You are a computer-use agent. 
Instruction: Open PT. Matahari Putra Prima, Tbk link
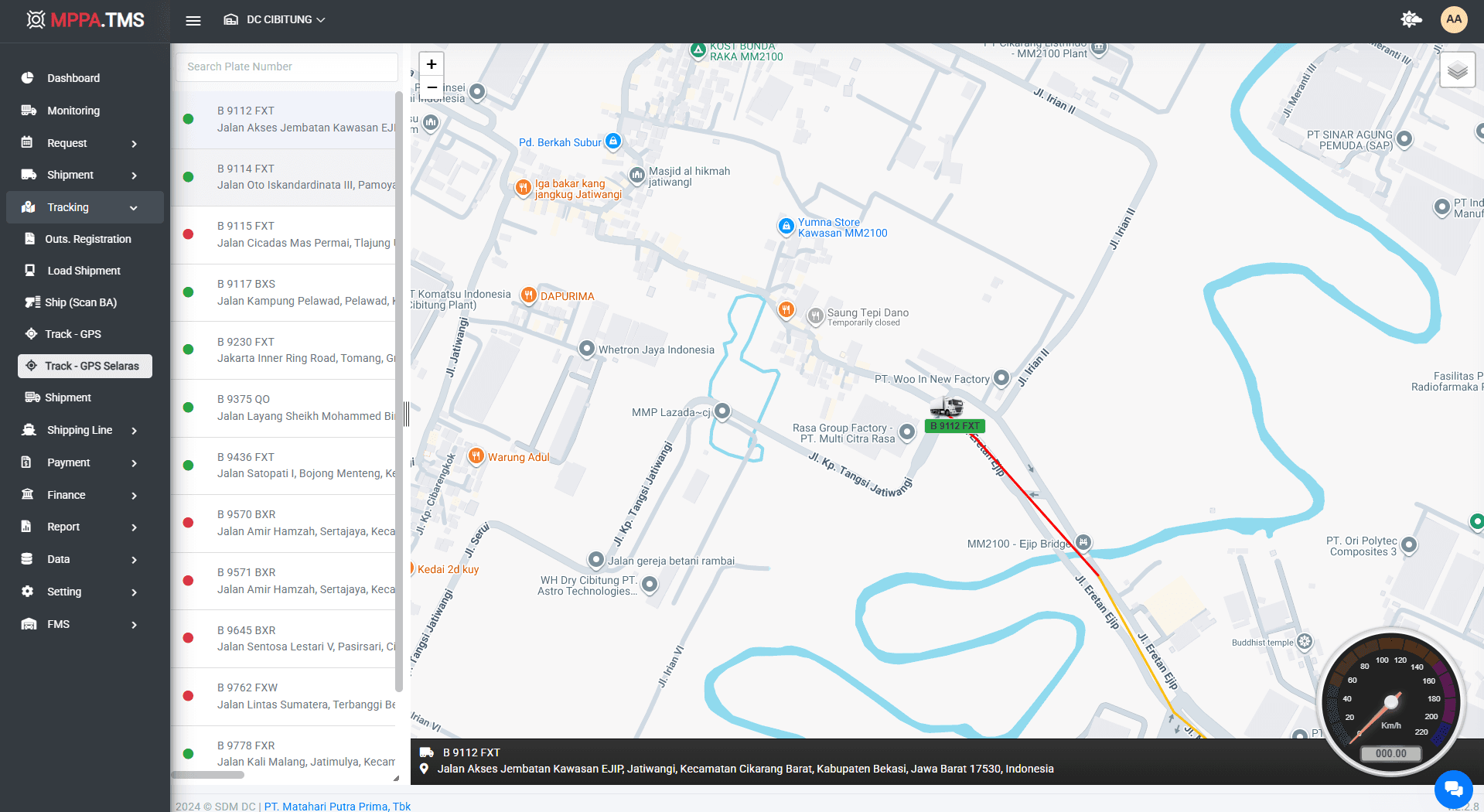[x=338, y=806]
